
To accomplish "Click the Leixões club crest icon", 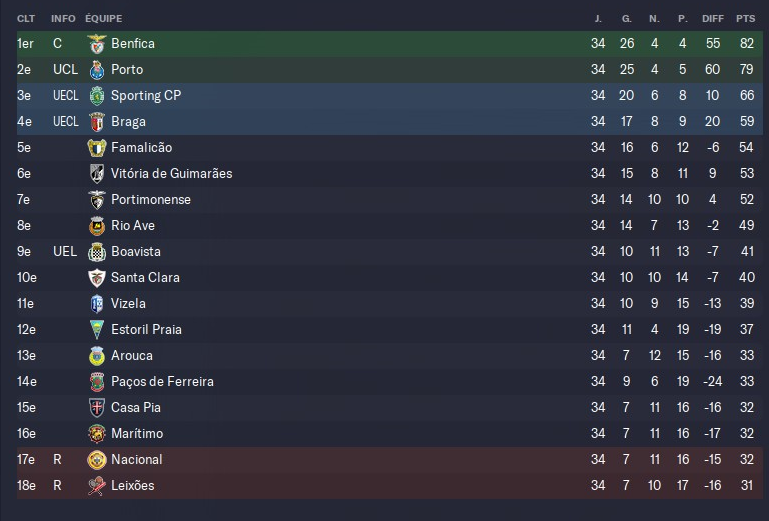I will click(x=97, y=486).
